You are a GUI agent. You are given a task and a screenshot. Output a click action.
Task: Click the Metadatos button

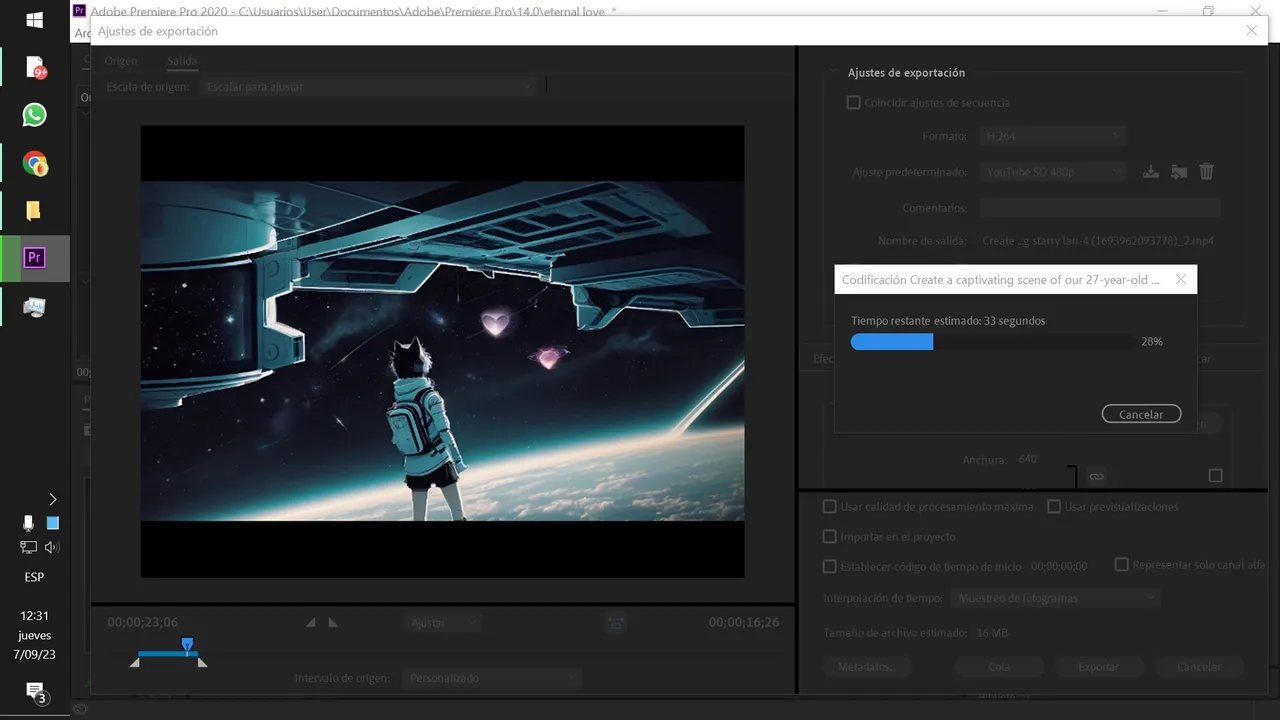(867, 667)
